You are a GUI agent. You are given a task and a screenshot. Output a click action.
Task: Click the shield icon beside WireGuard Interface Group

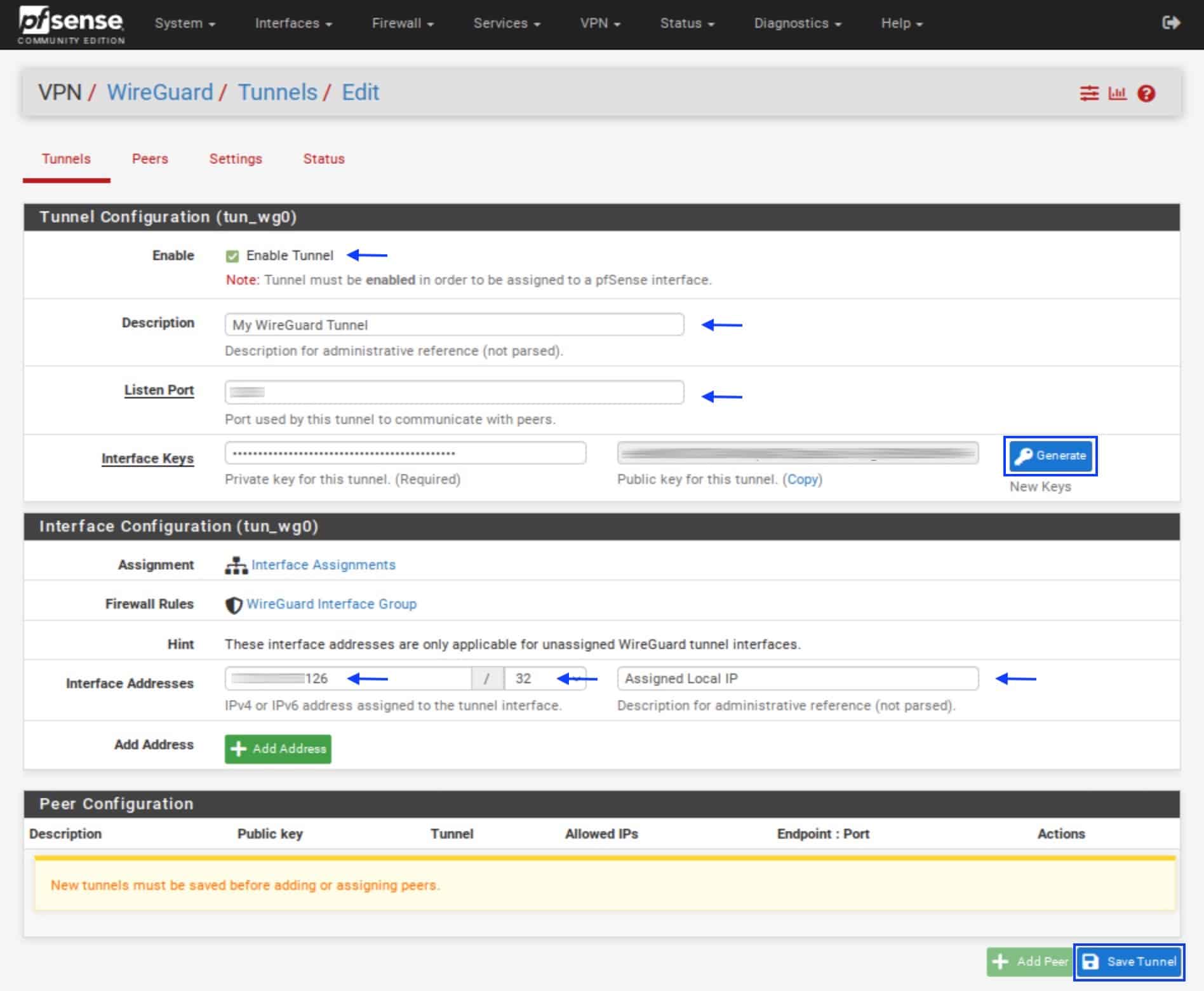234,605
